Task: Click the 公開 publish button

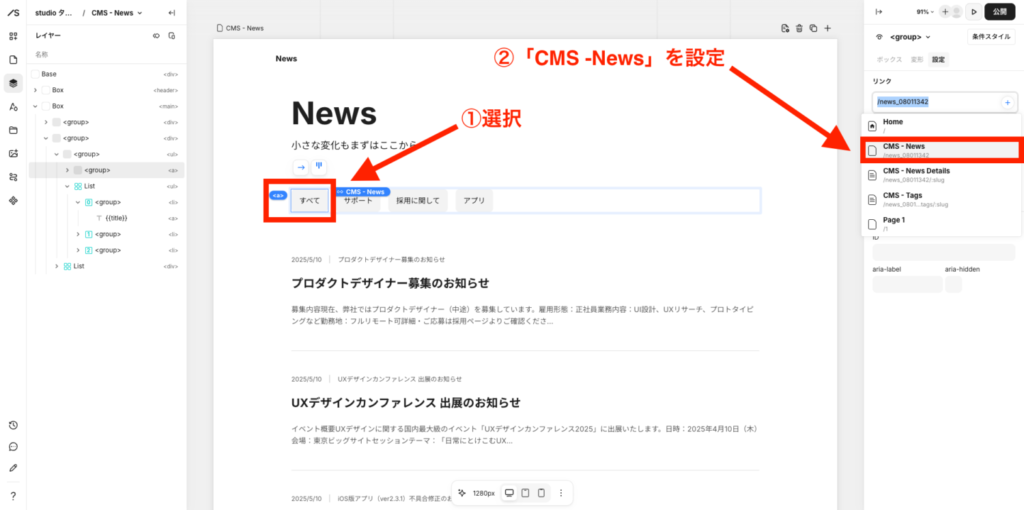Action: [x=1000, y=12]
